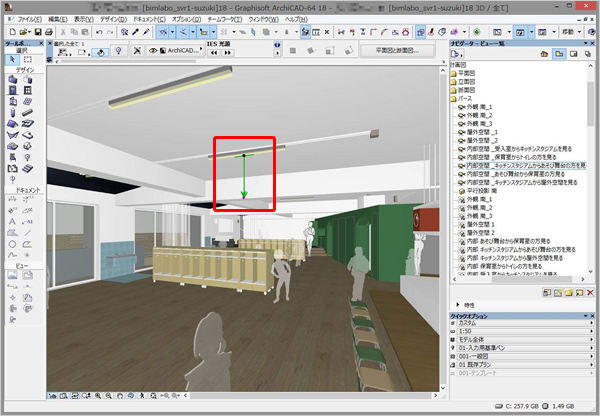This screenshot has height=416, width=600.
Task: Toggle the snap guides button
Action: tap(184, 32)
